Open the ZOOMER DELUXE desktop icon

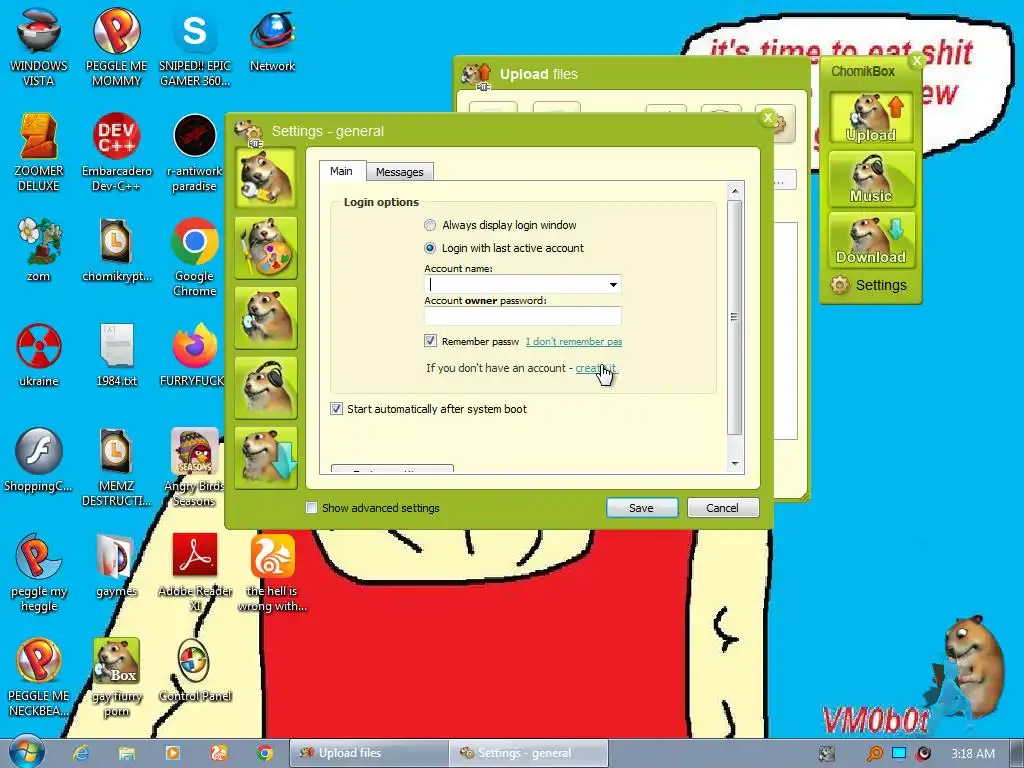pos(39,153)
